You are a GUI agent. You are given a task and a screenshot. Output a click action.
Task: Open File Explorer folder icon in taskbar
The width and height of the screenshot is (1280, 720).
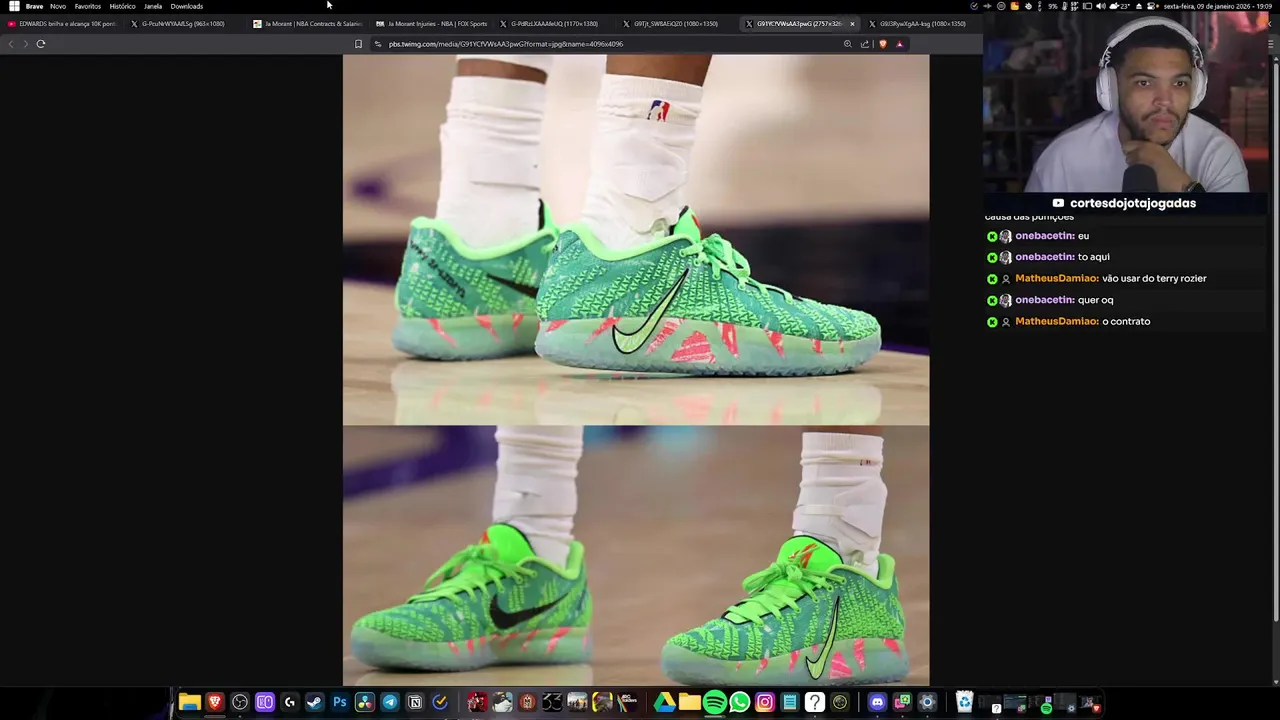coord(189,702)
